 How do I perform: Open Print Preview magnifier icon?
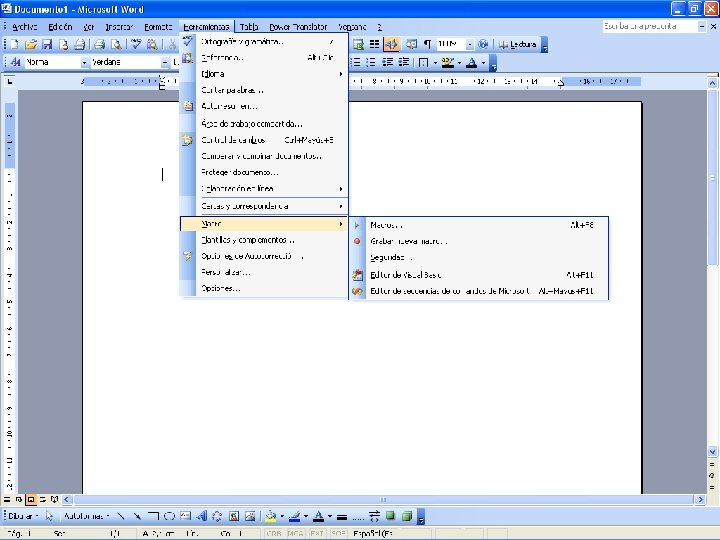tap(117, 45)
